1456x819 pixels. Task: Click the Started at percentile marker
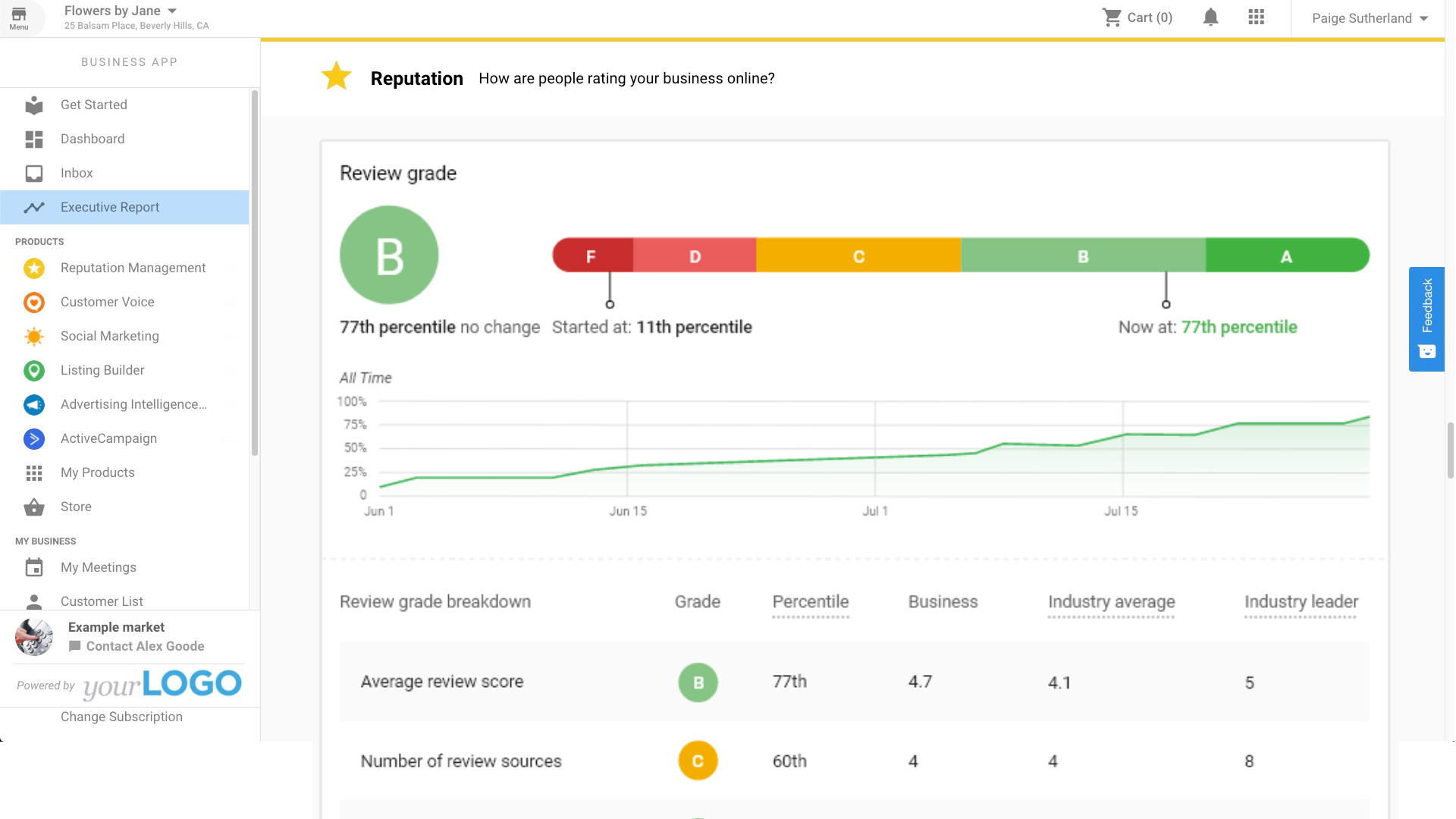610,304
